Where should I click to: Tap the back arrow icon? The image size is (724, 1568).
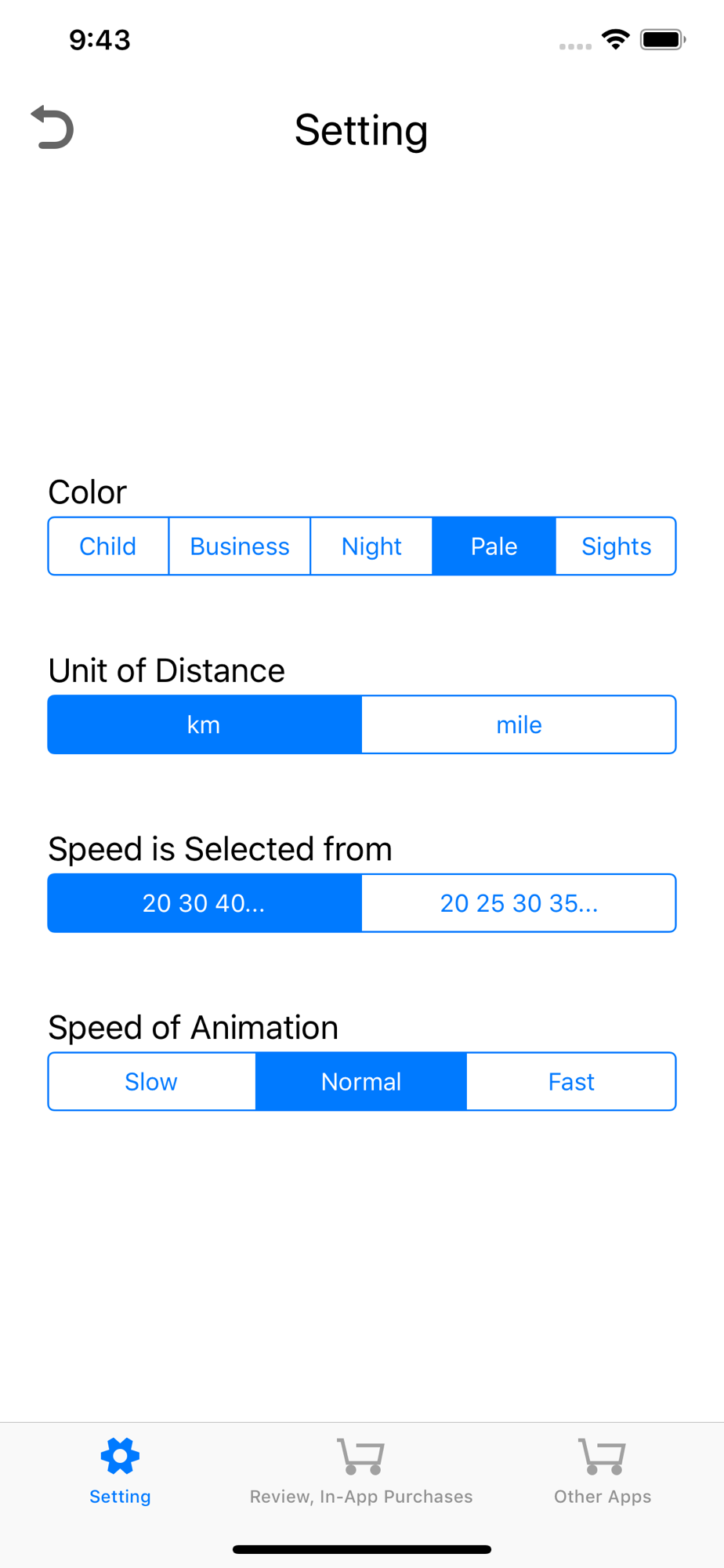point(52,127)
